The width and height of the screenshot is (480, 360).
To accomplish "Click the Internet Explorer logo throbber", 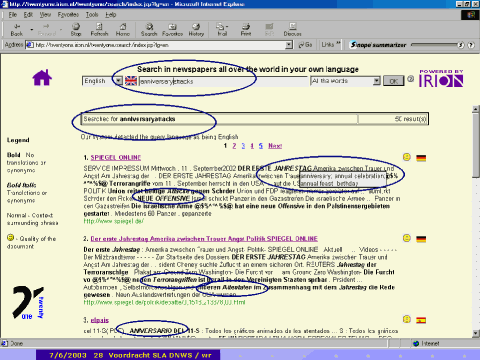I will click(x=470, y=15).
